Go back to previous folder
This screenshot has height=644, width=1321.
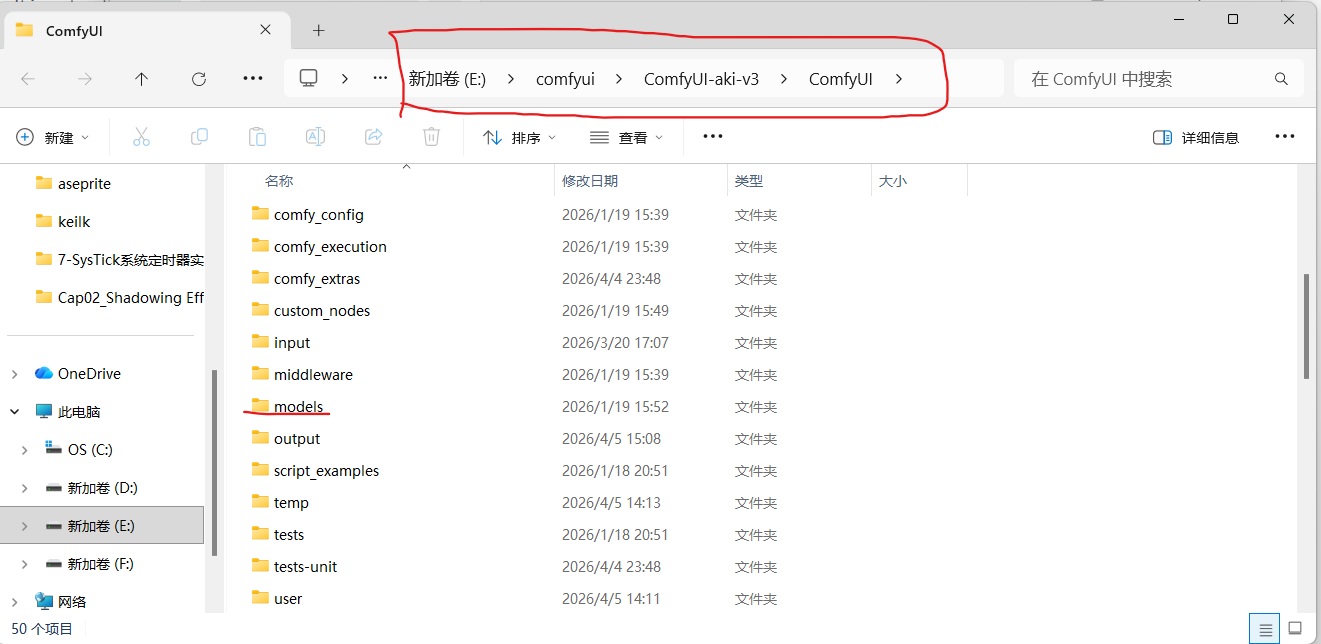pos(28,79)
